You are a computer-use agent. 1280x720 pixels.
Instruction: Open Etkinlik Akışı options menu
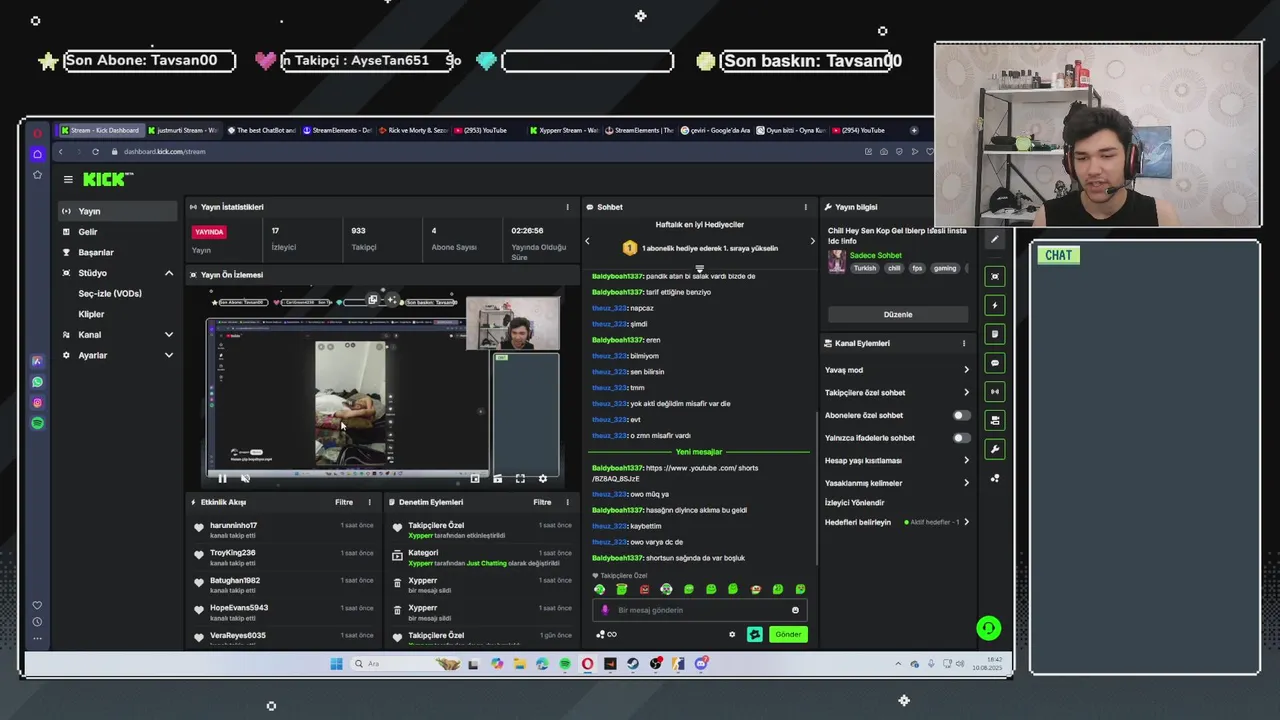(369, 502)
